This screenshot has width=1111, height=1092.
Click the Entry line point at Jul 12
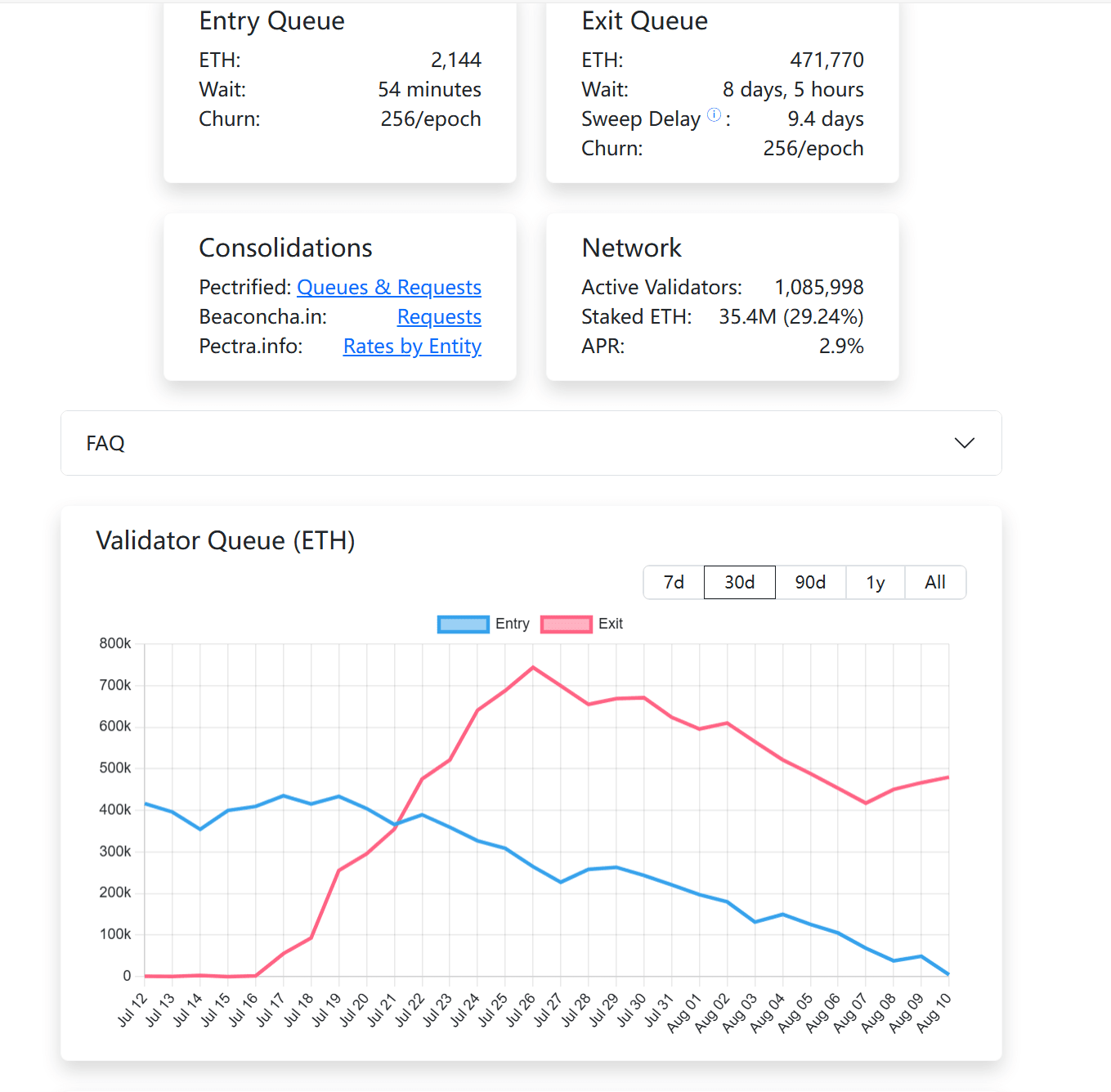(146, 803)
